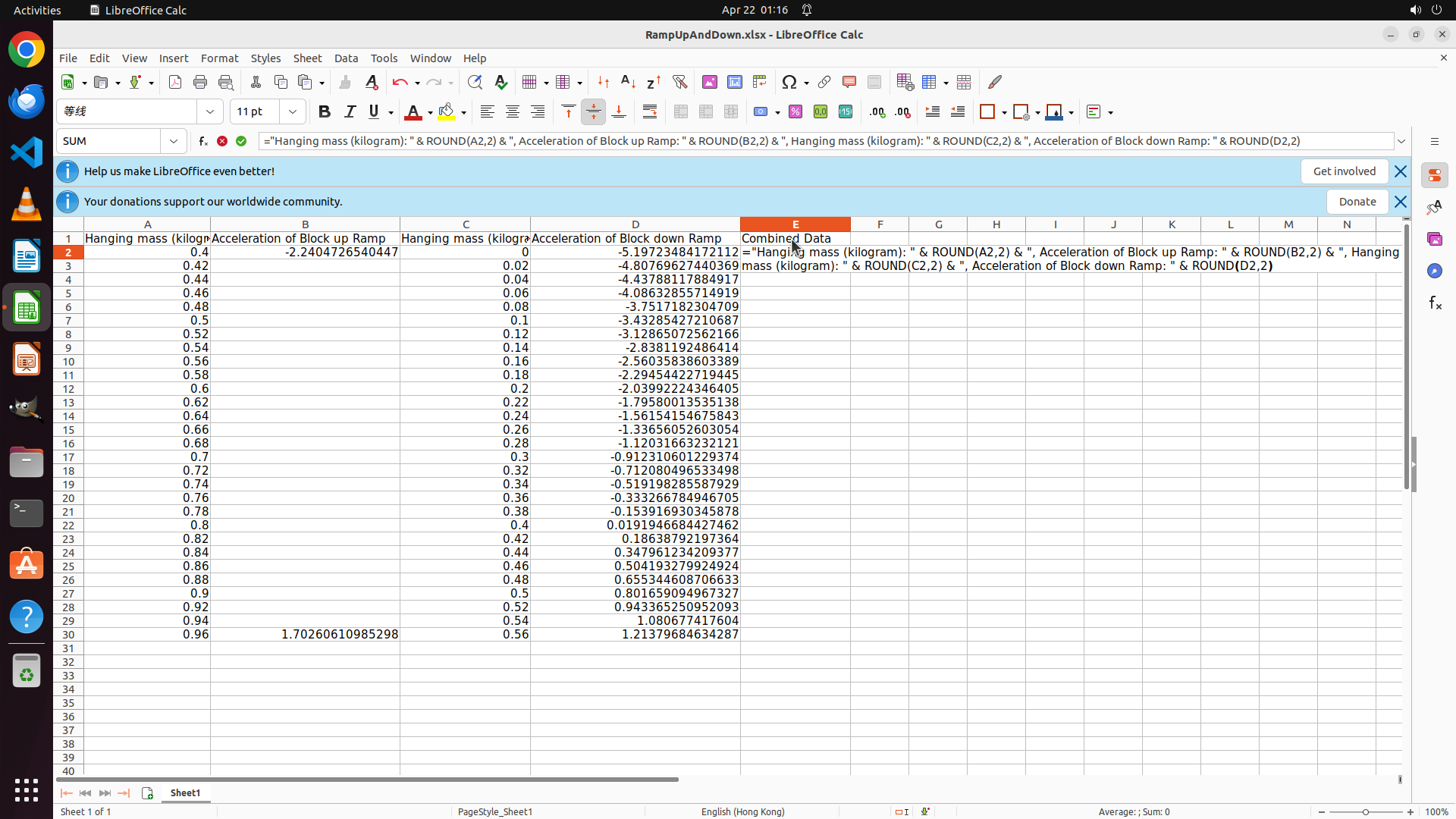Toggle Bold formatting
This screenshot has height=819, width=1456.
325,111
